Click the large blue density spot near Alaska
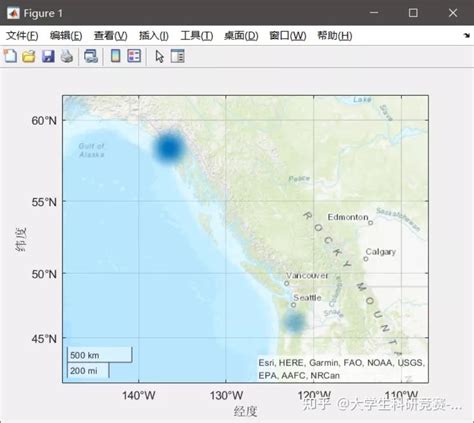This screenshot has width=474, height=423. (x=169, y=148)
